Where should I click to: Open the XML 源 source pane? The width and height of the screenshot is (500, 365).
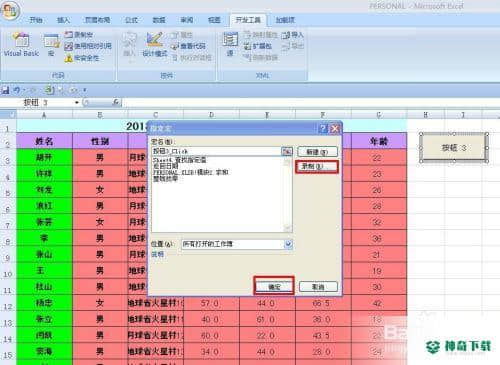click(230, 44)
